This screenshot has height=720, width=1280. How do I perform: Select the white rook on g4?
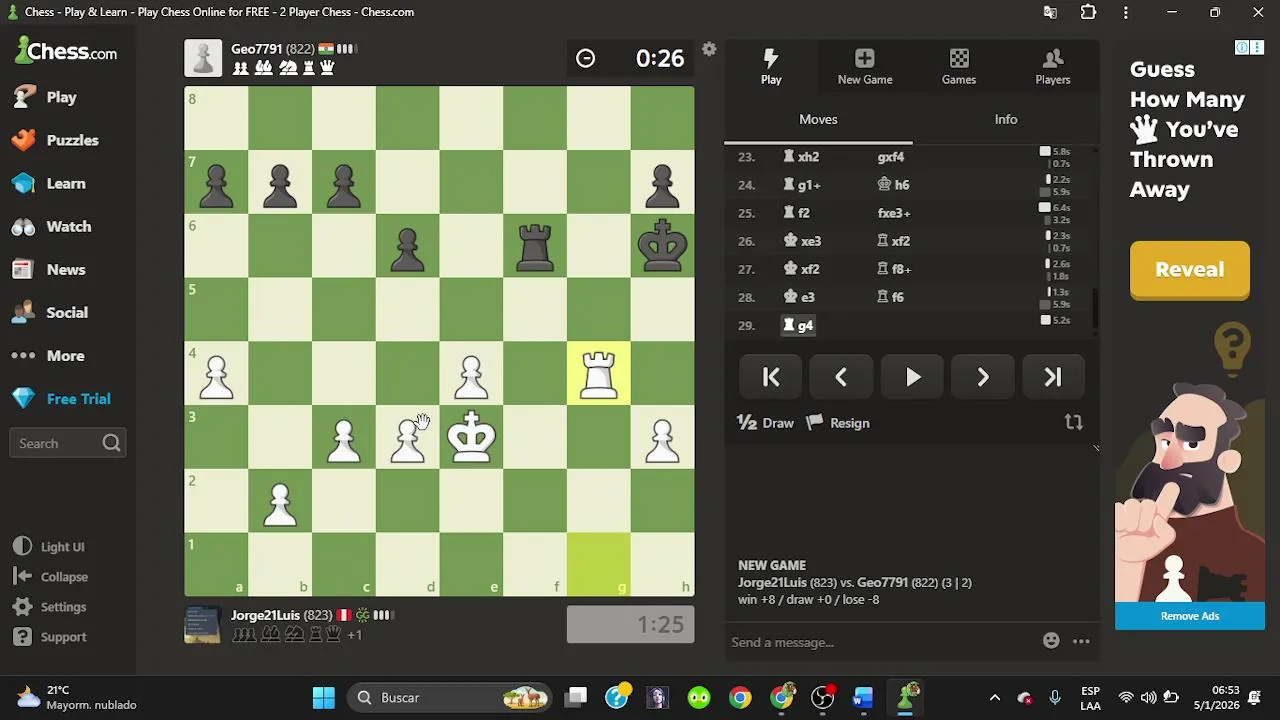pyautogui.click(x=598, y=373)
